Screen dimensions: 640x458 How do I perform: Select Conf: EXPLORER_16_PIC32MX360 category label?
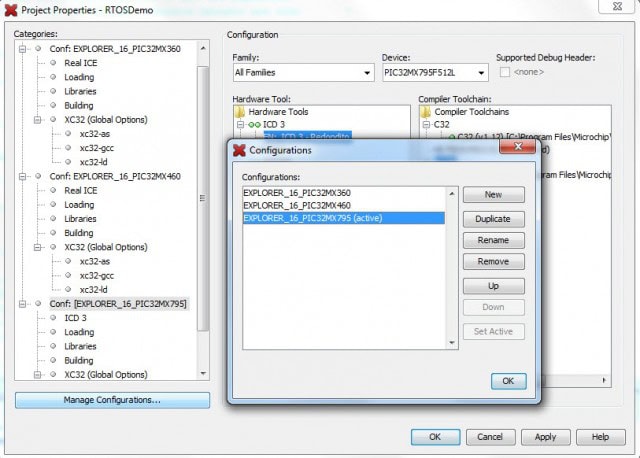point(115,49)
